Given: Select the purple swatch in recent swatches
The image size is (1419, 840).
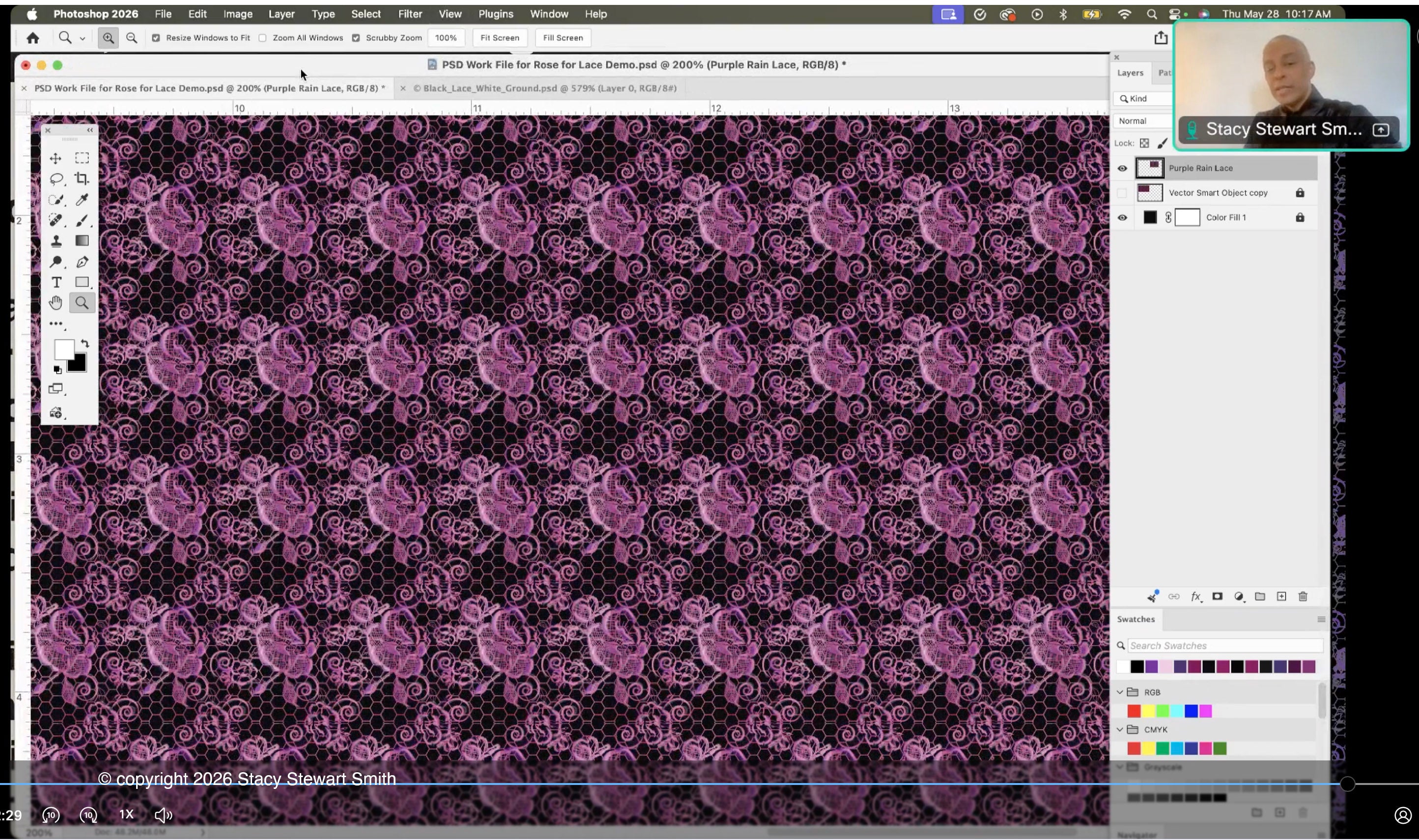Looking at the screenshot, I should (1151, 667).
